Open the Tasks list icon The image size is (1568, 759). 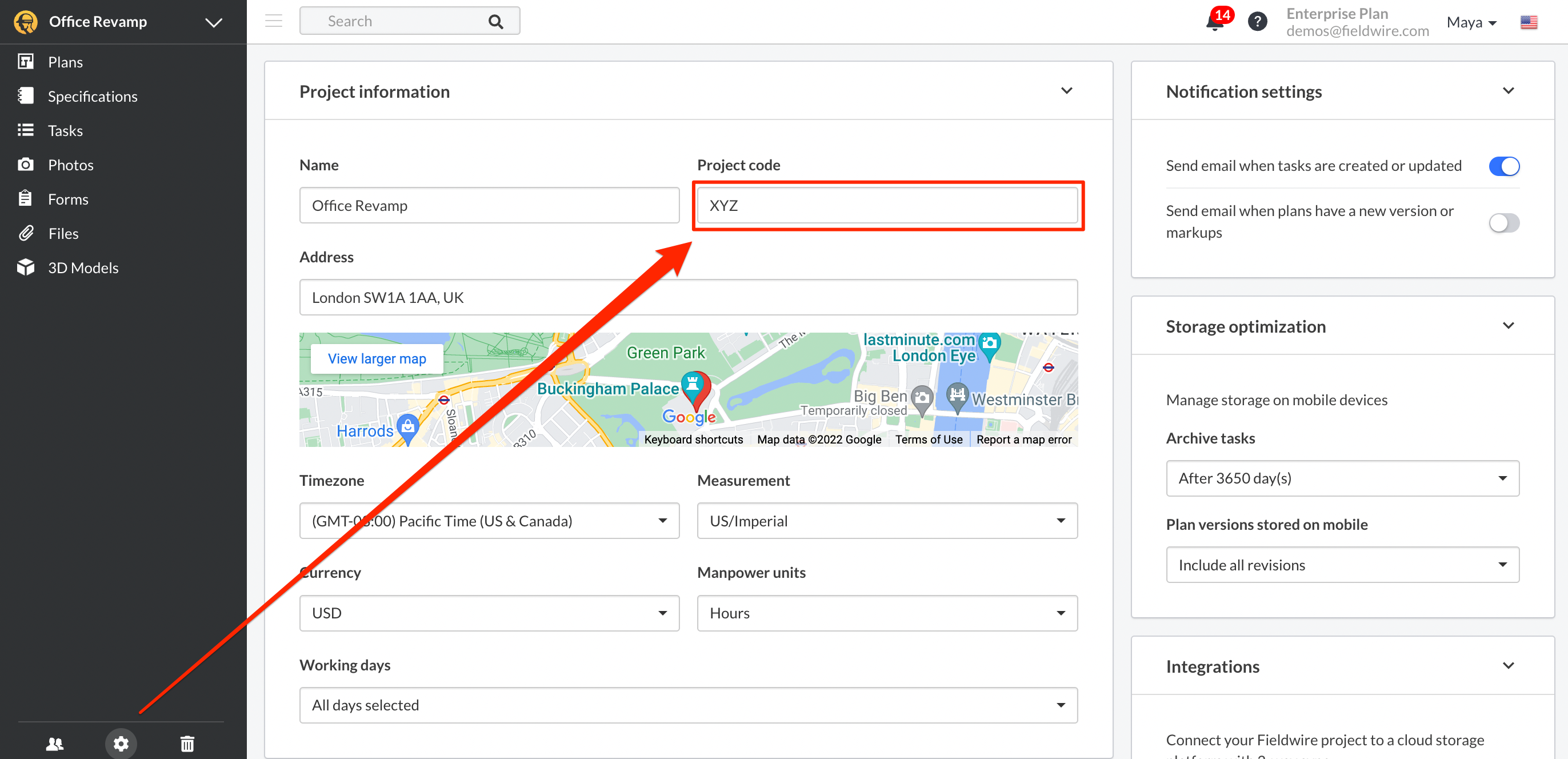26,130
